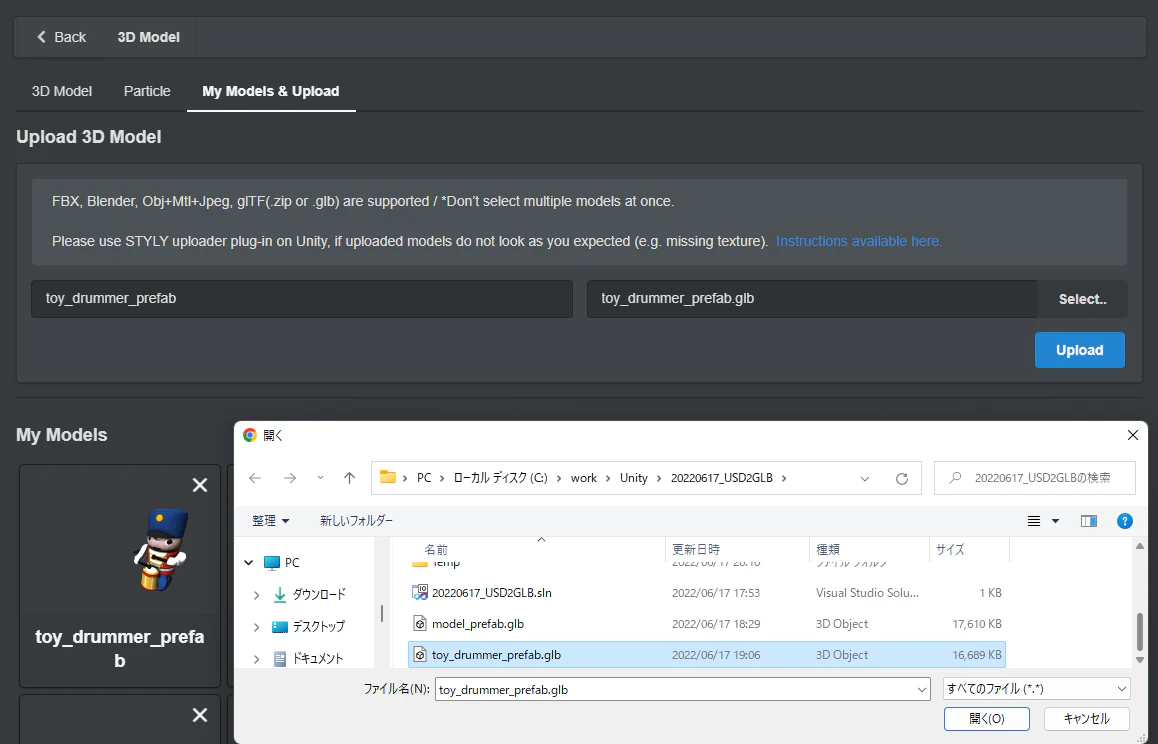Viewport: 1158px width, 744px height.
Task: Open recent locations dropdown in file dialog
Action: coord(320,478)
